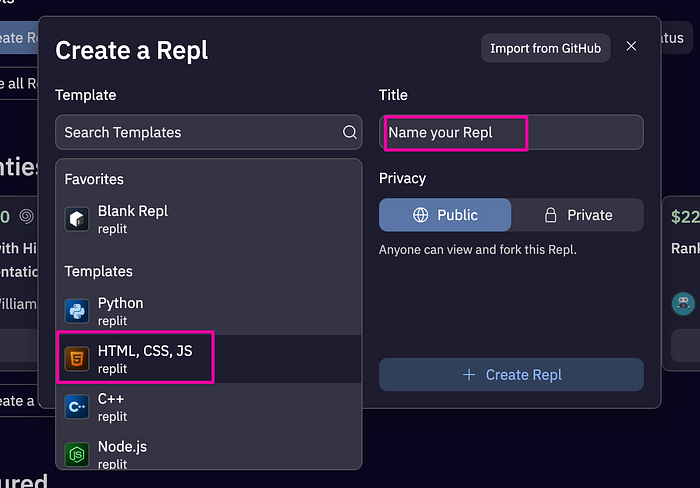Click the search magnifier icon
This screenshot has width=700, height=488.
(350, 132)
